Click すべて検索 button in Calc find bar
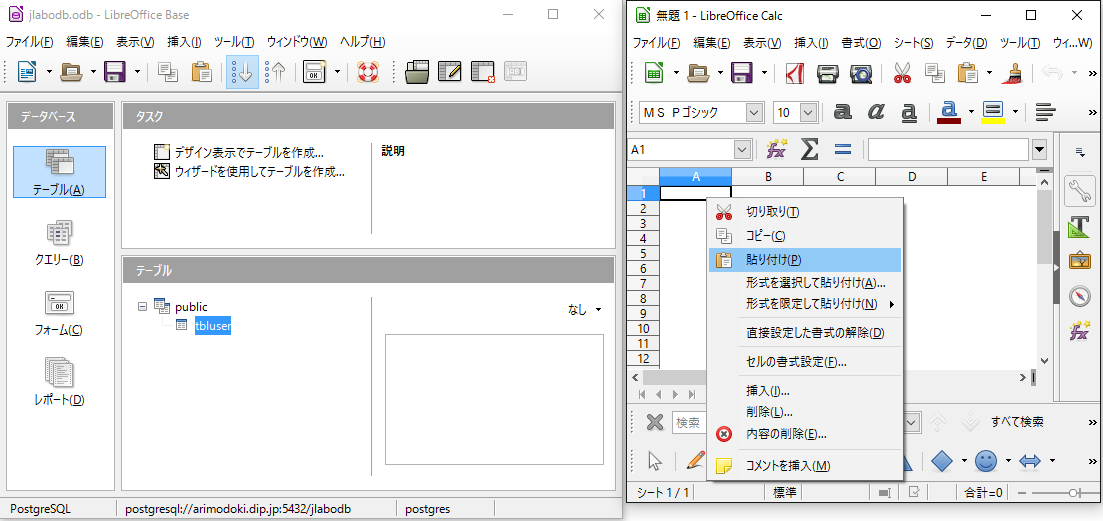1103x521 pixels. pos(1017,422)
